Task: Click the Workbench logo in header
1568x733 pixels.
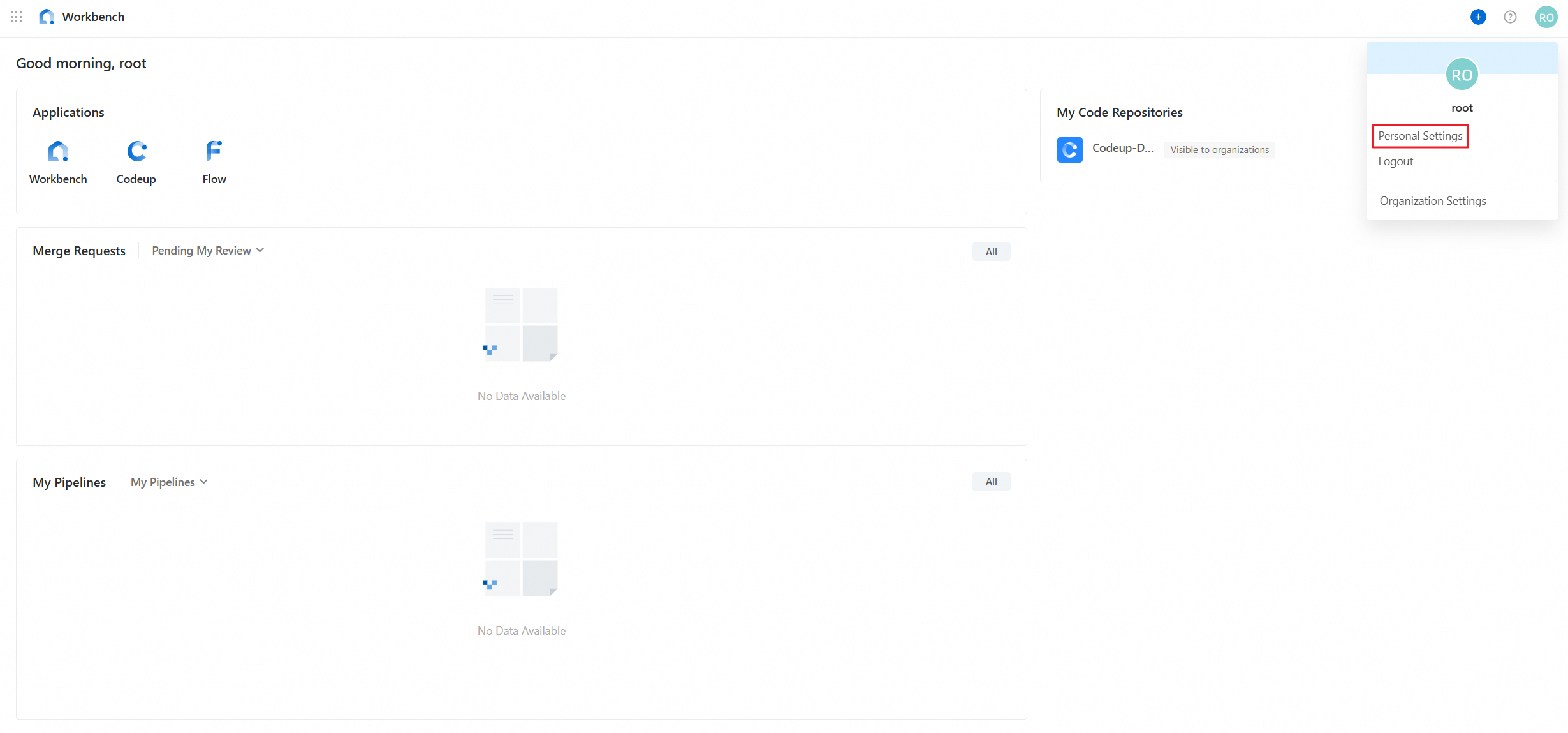Action: tap(47, 17)
